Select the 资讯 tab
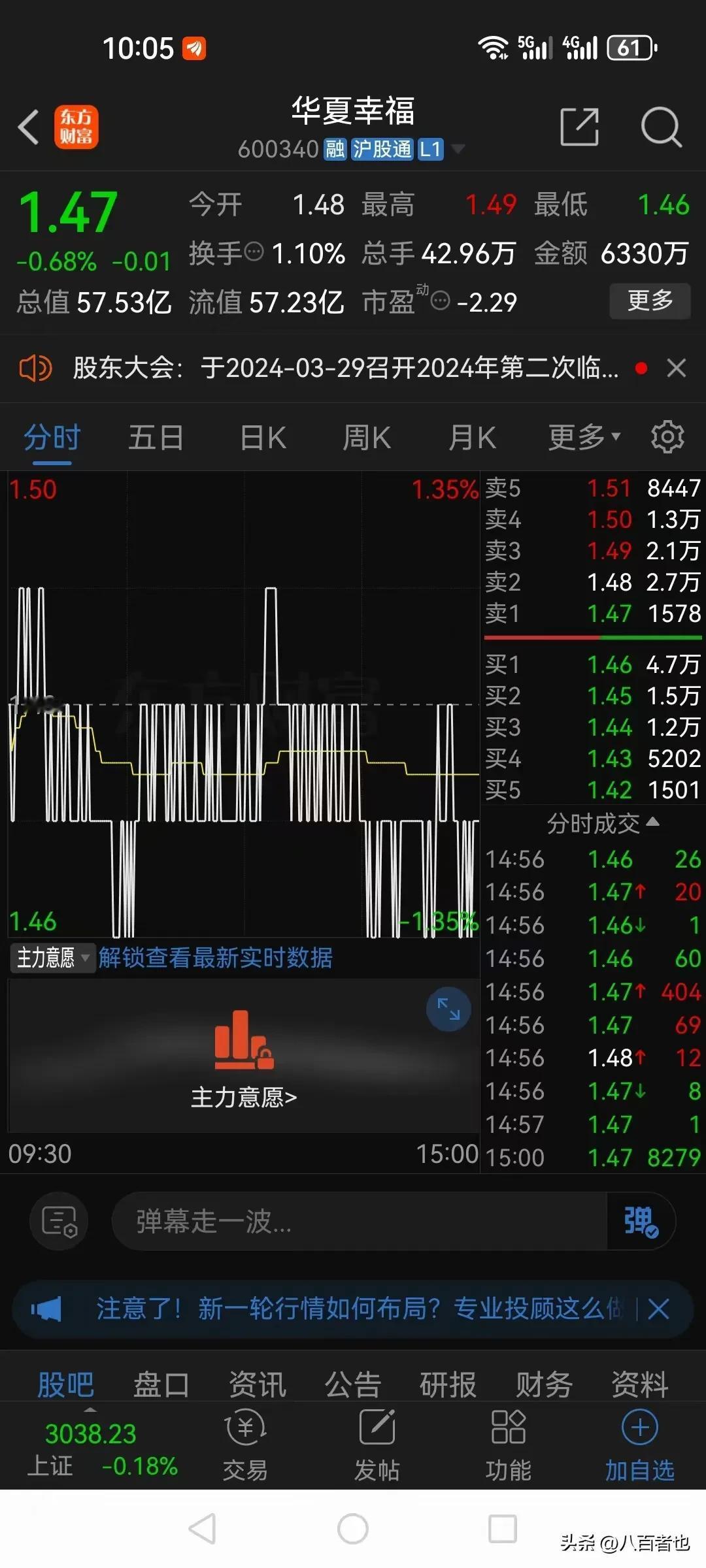Viewport: 706px width, 1568px height. tap(257, 1384)
